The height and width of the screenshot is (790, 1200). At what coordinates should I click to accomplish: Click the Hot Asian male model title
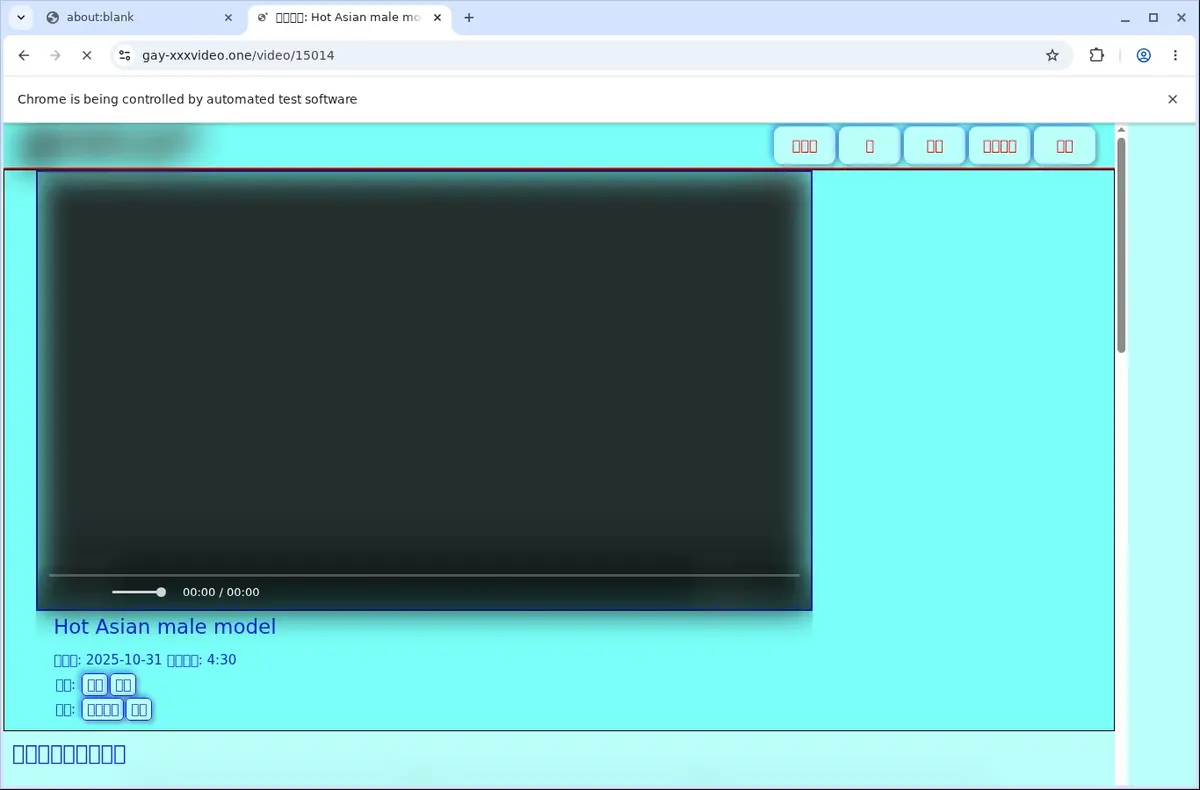click(x=165, y=627)
